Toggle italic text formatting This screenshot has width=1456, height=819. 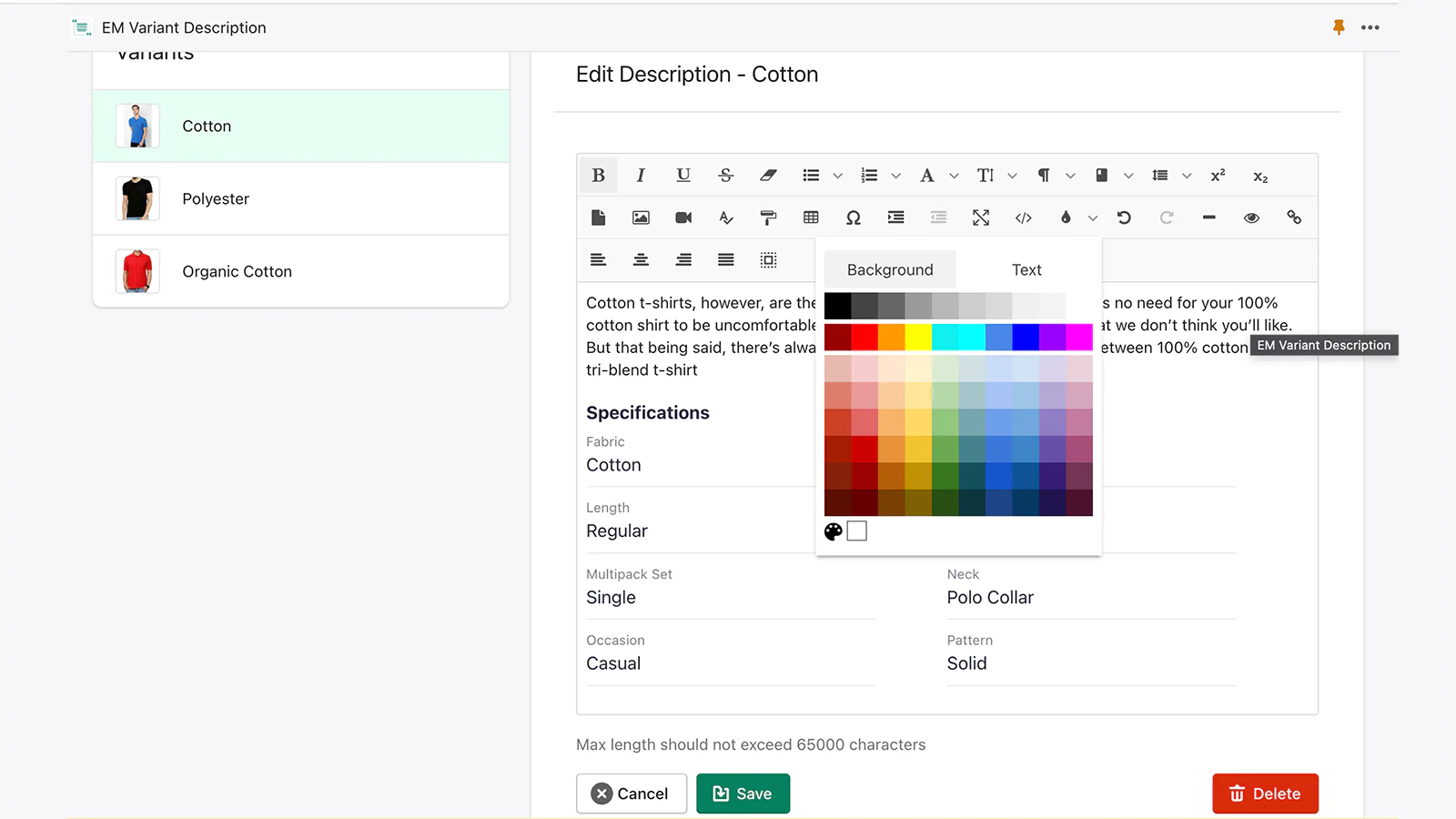click(641, 176)
